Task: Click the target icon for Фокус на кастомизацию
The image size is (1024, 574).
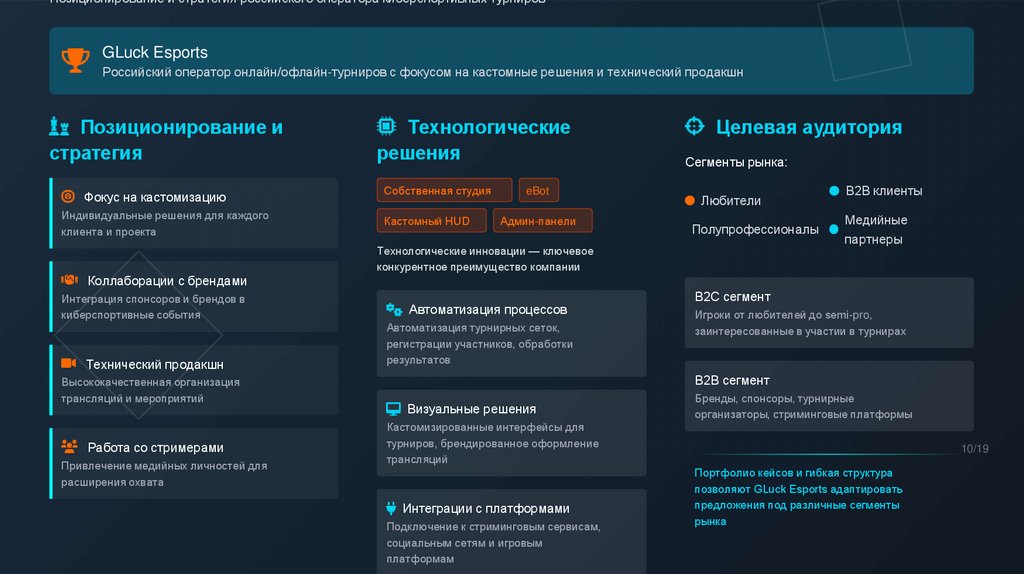Action: pos(68,197)
